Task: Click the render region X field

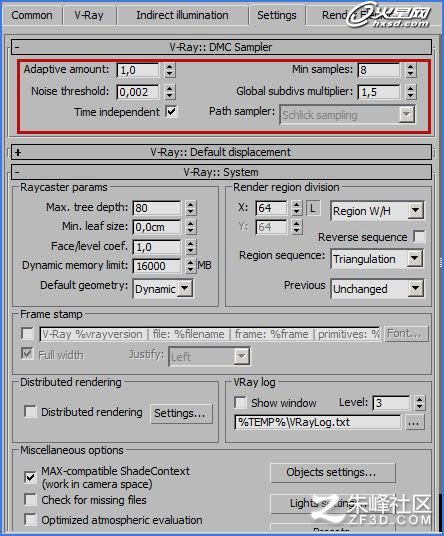Action: click(271, 208)
